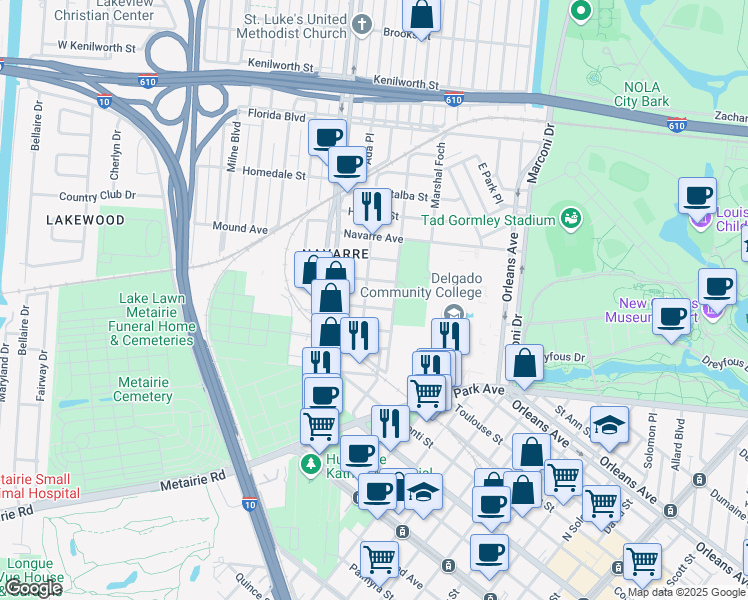Screen dimensions: 748x600
Task: Click the Tad Gormley Stadium text label
Action: point(488,220)
